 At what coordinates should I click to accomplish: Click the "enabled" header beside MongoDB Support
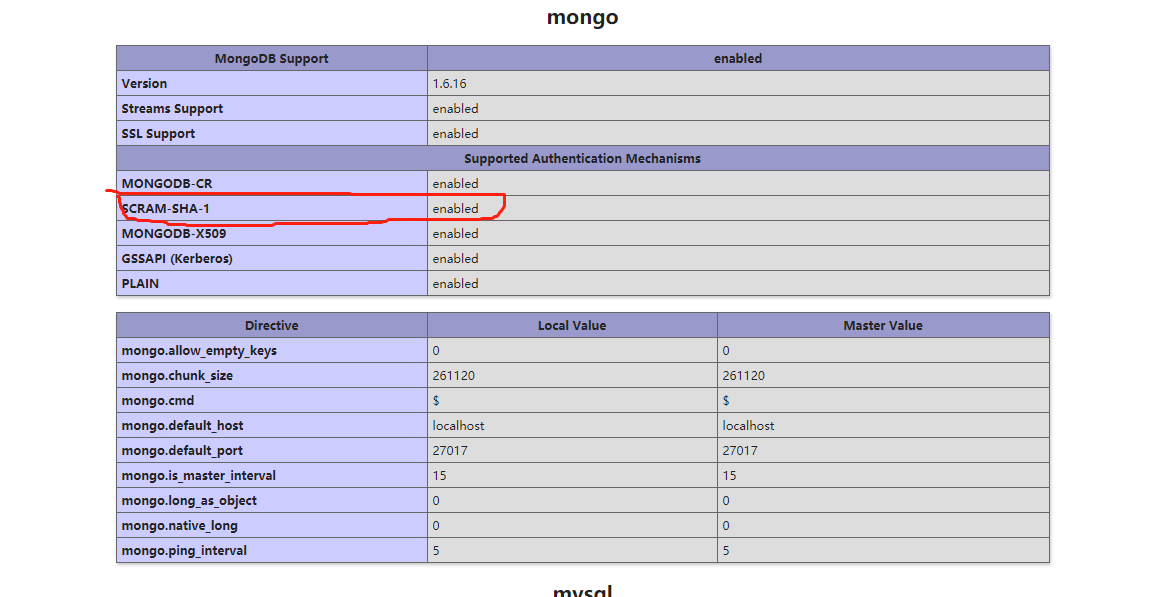(x=738, y=58)
